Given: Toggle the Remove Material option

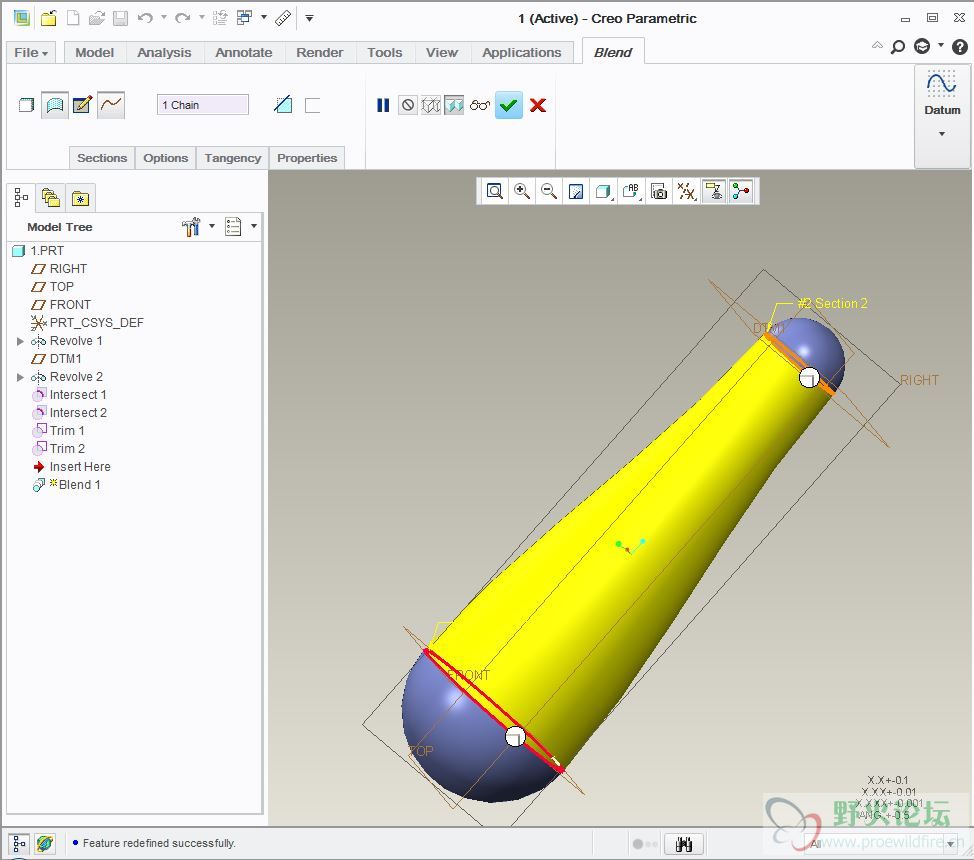Looking at the screenshot, I should point(283,105).
